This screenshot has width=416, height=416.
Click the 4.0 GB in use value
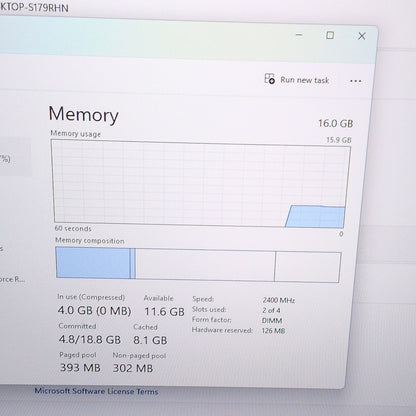[75, 310]
